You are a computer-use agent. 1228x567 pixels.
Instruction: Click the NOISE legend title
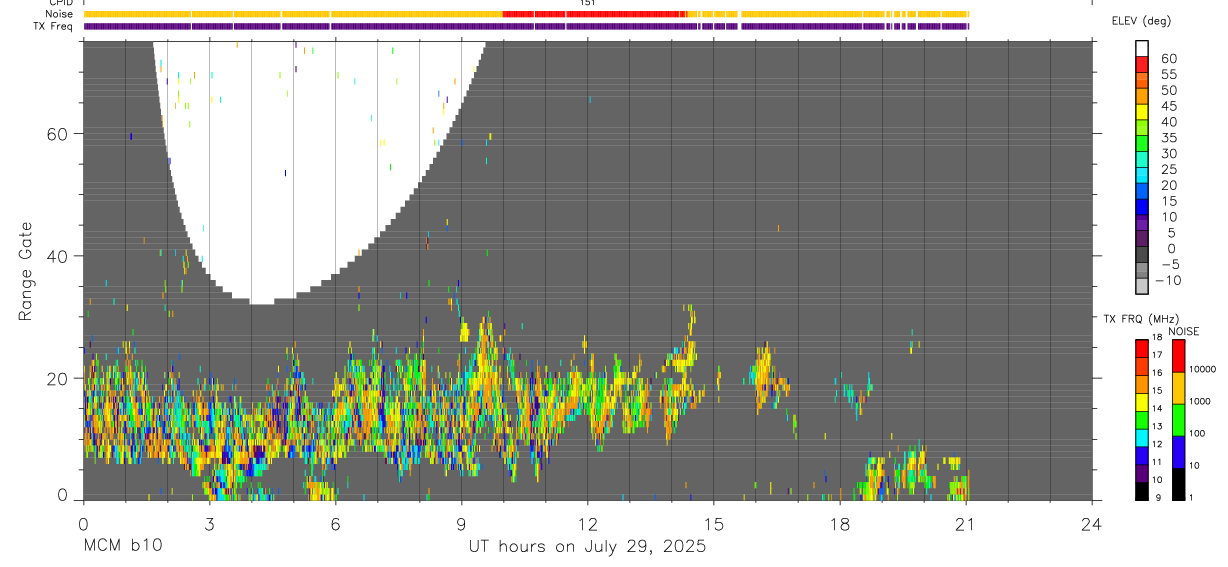click(x=1184, y=331)
